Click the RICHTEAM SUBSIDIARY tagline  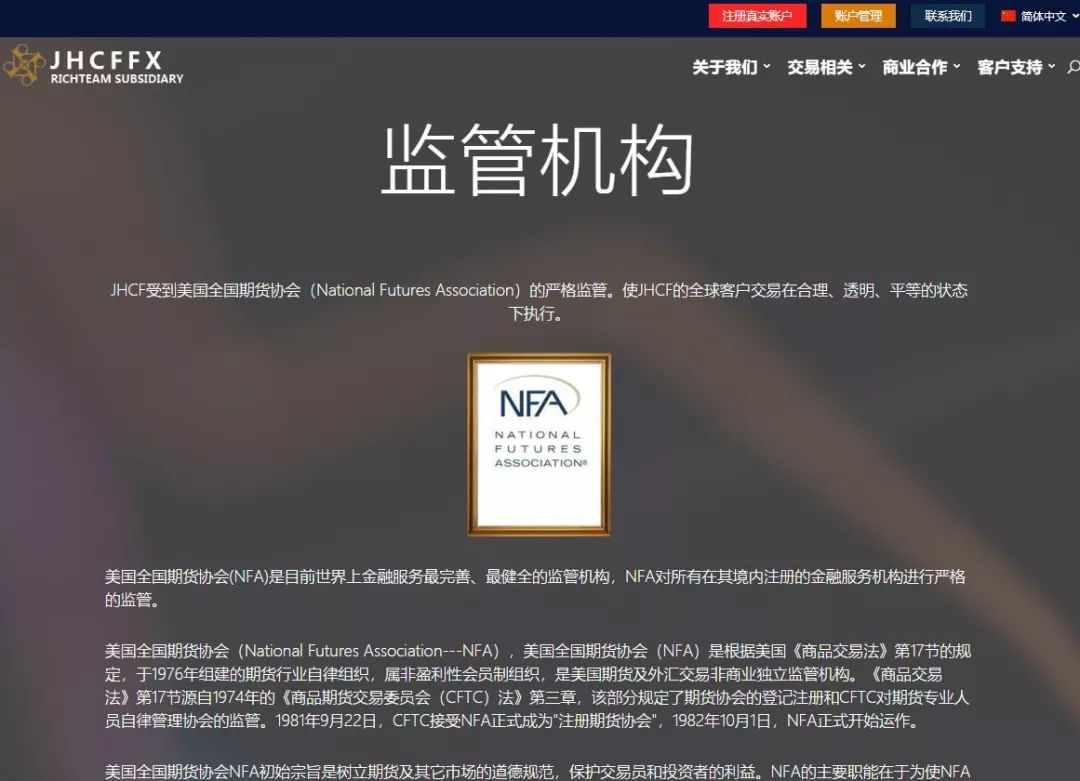(x=117, y=79)
